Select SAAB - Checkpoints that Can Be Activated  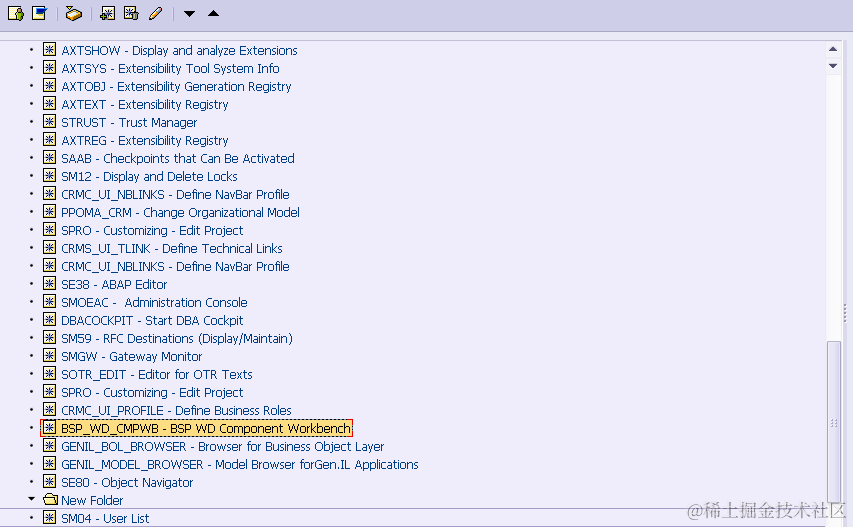point(178,158)
